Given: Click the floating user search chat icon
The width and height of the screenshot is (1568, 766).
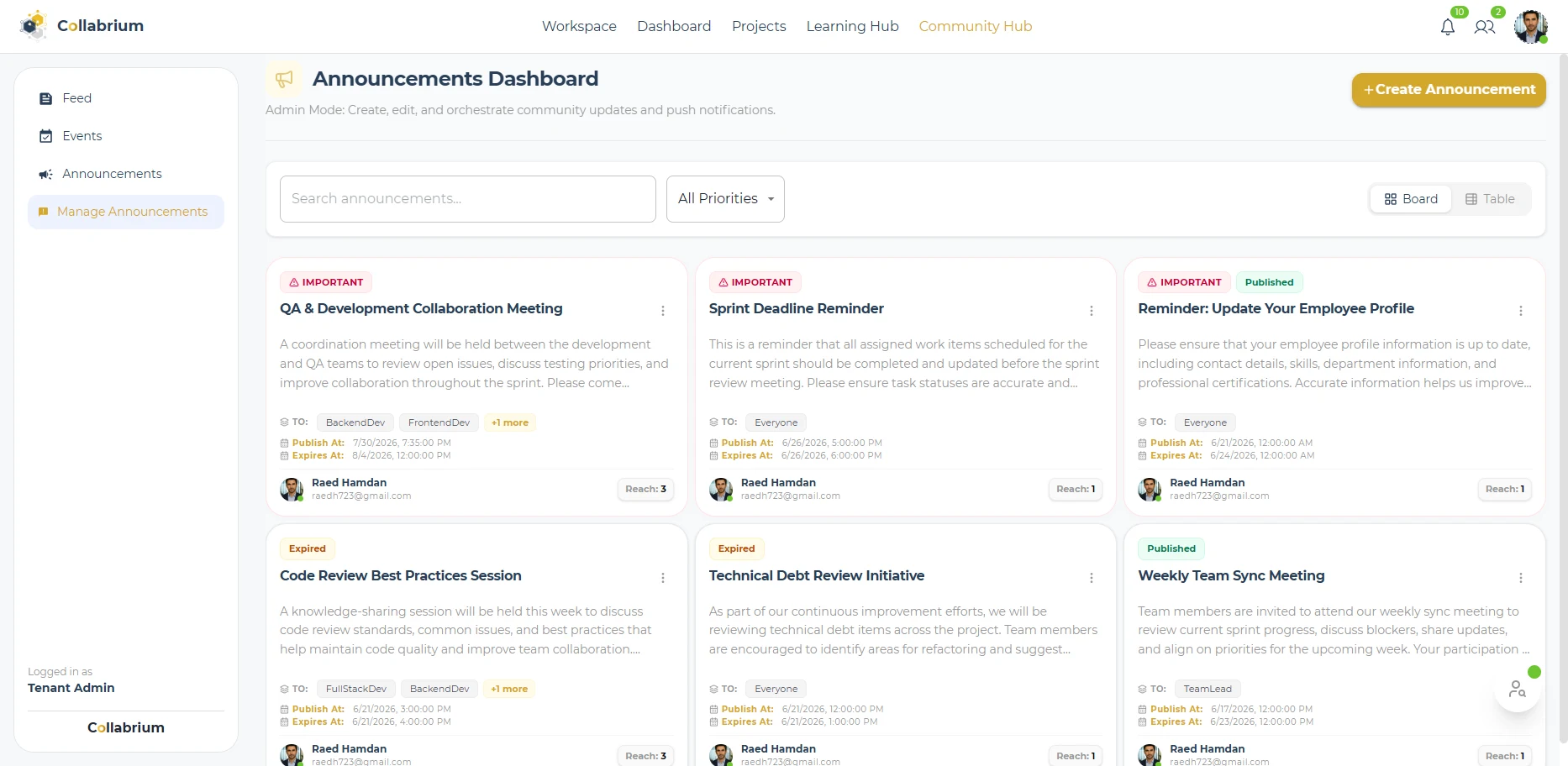Looking at the screenshot, I should (x=1518, y=690).
